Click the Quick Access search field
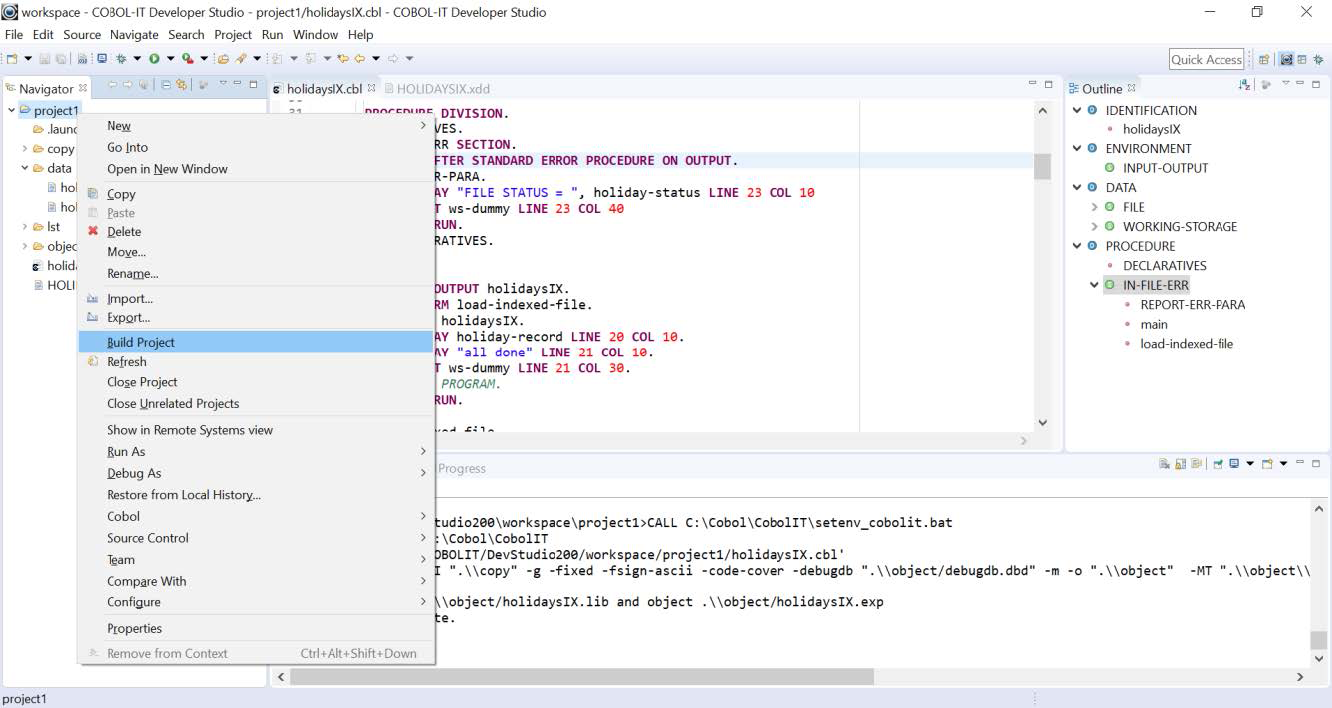 pyautogui.click(x=1206, y=60)
